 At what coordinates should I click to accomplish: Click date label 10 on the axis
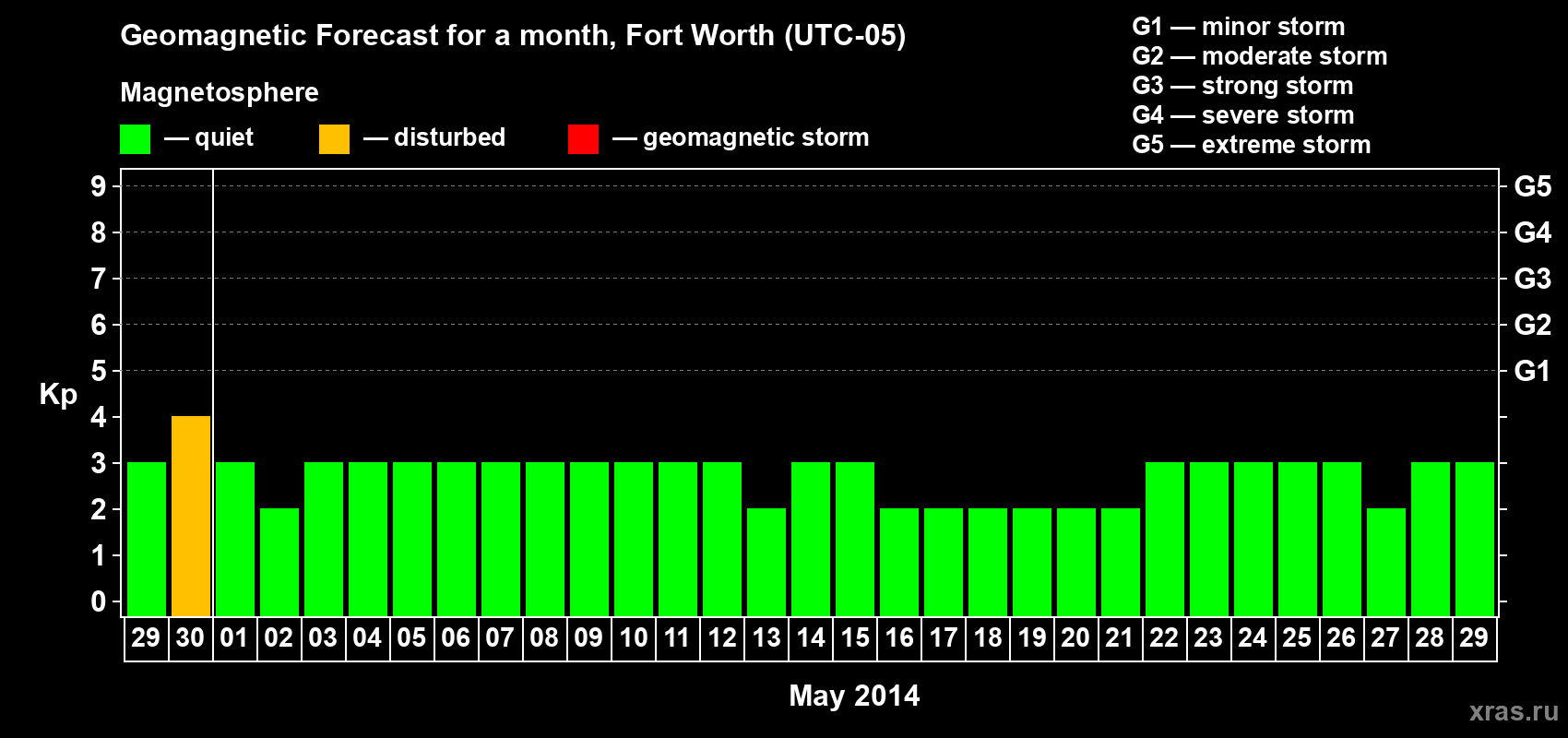coord(634,637)
